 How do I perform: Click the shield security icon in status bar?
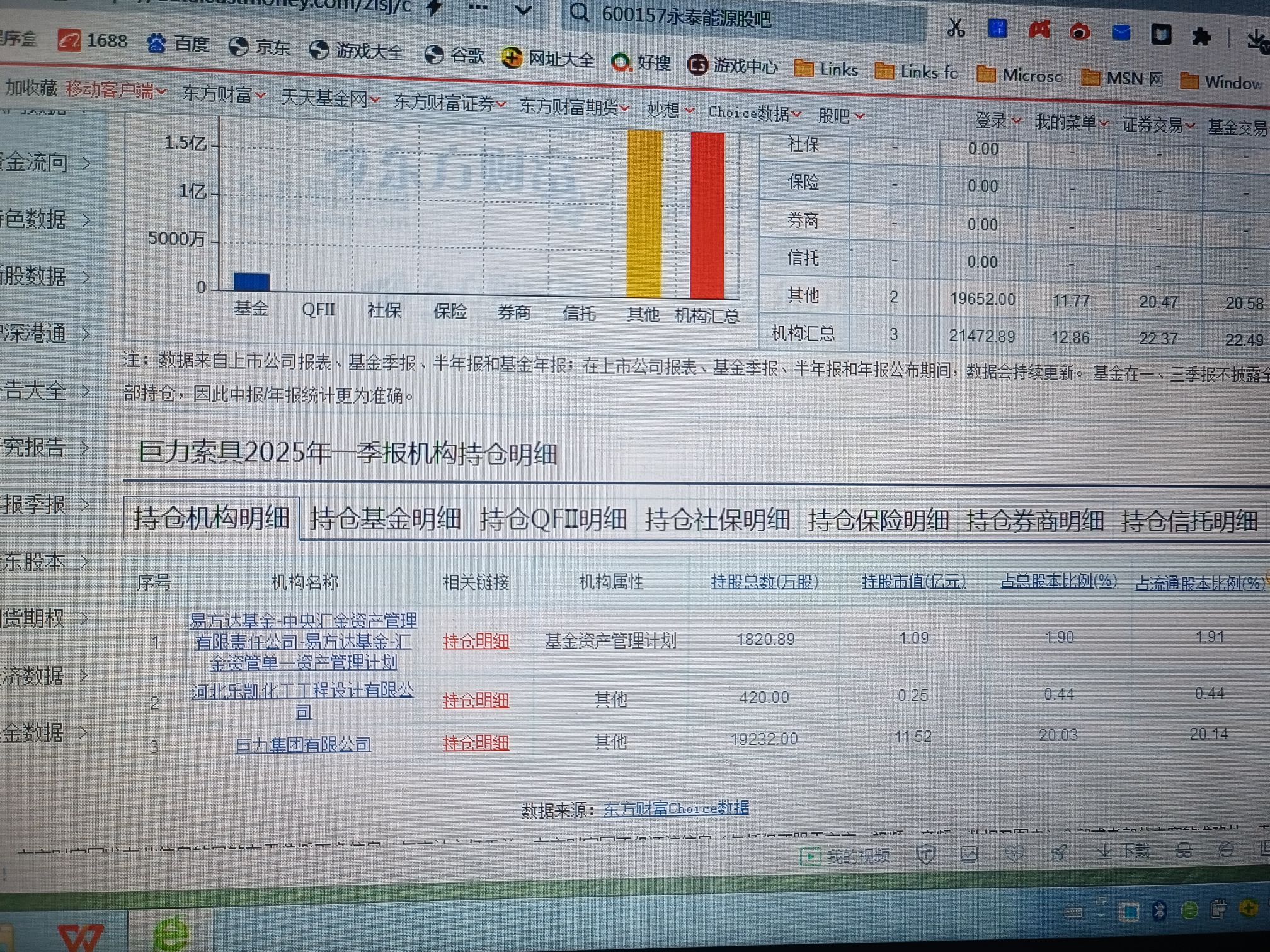tap(925, 854)
